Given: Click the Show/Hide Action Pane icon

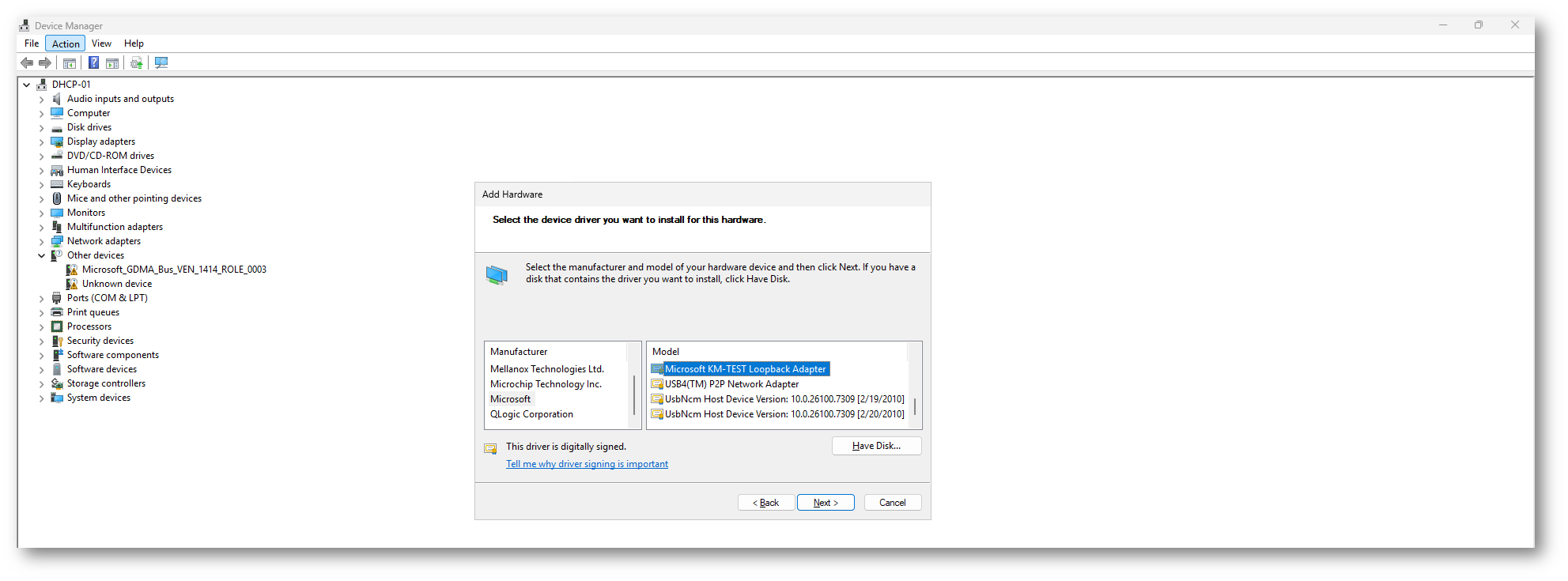Looking at the screenshot, I should (112, 63).
